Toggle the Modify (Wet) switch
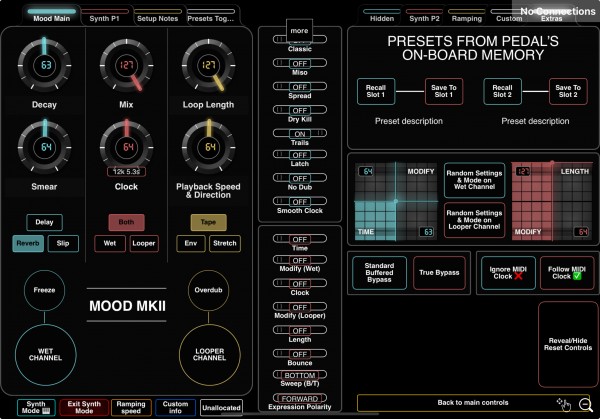This screenshot has width=600, height=419. click(300, 260)
